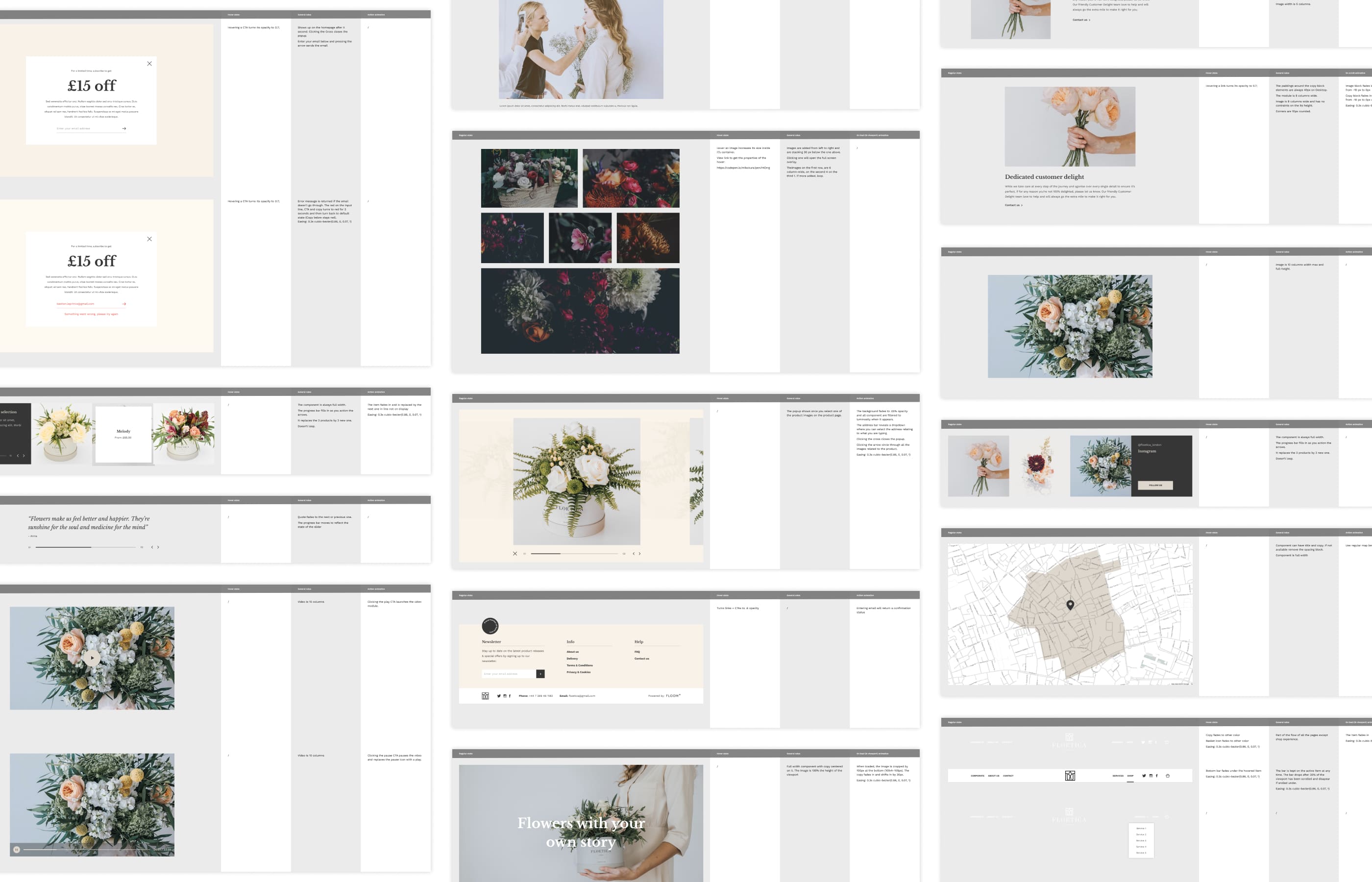Show previous image in product popup

tap(633, 553)
